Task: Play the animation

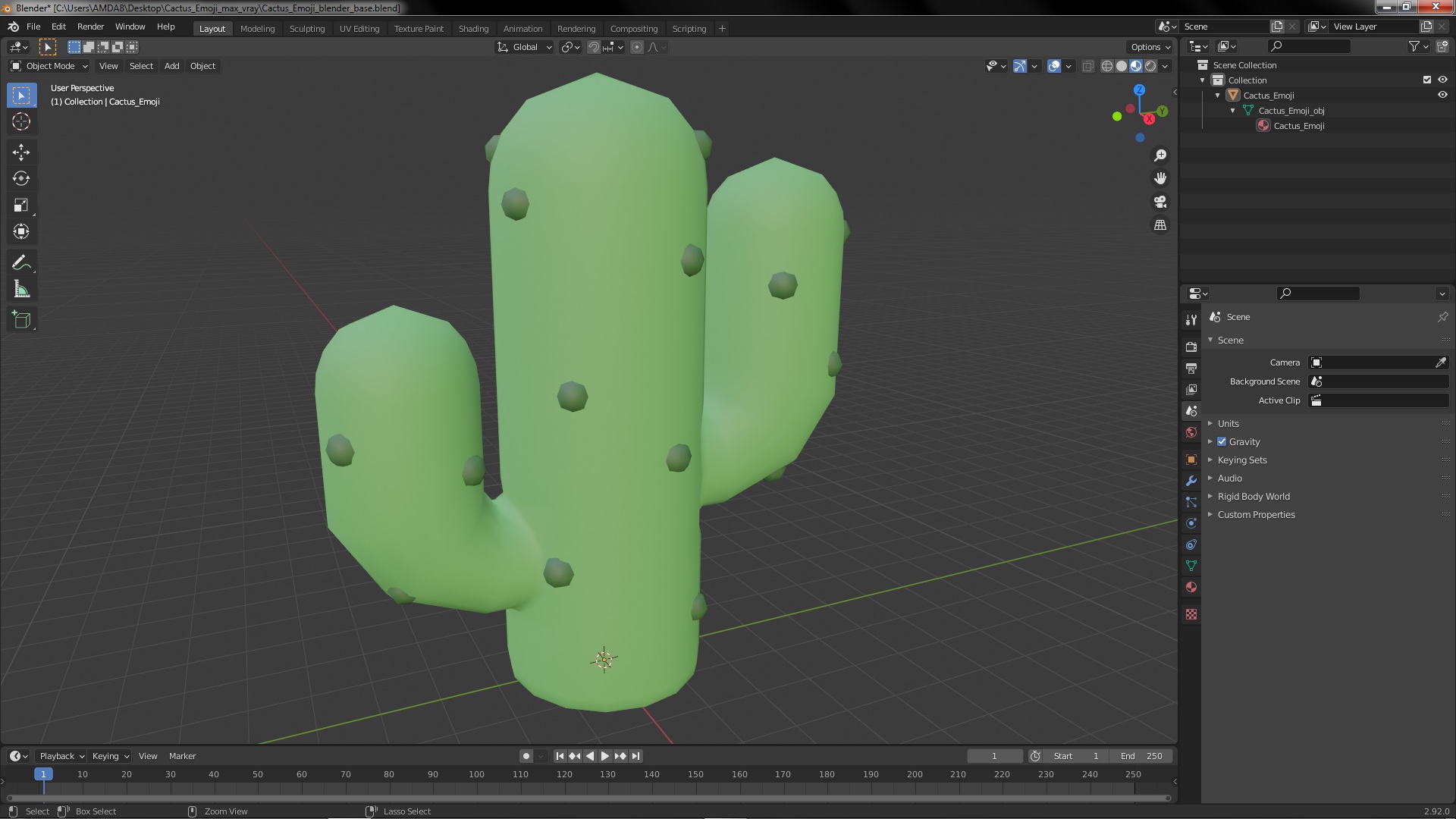Action: tap(605, 756)
